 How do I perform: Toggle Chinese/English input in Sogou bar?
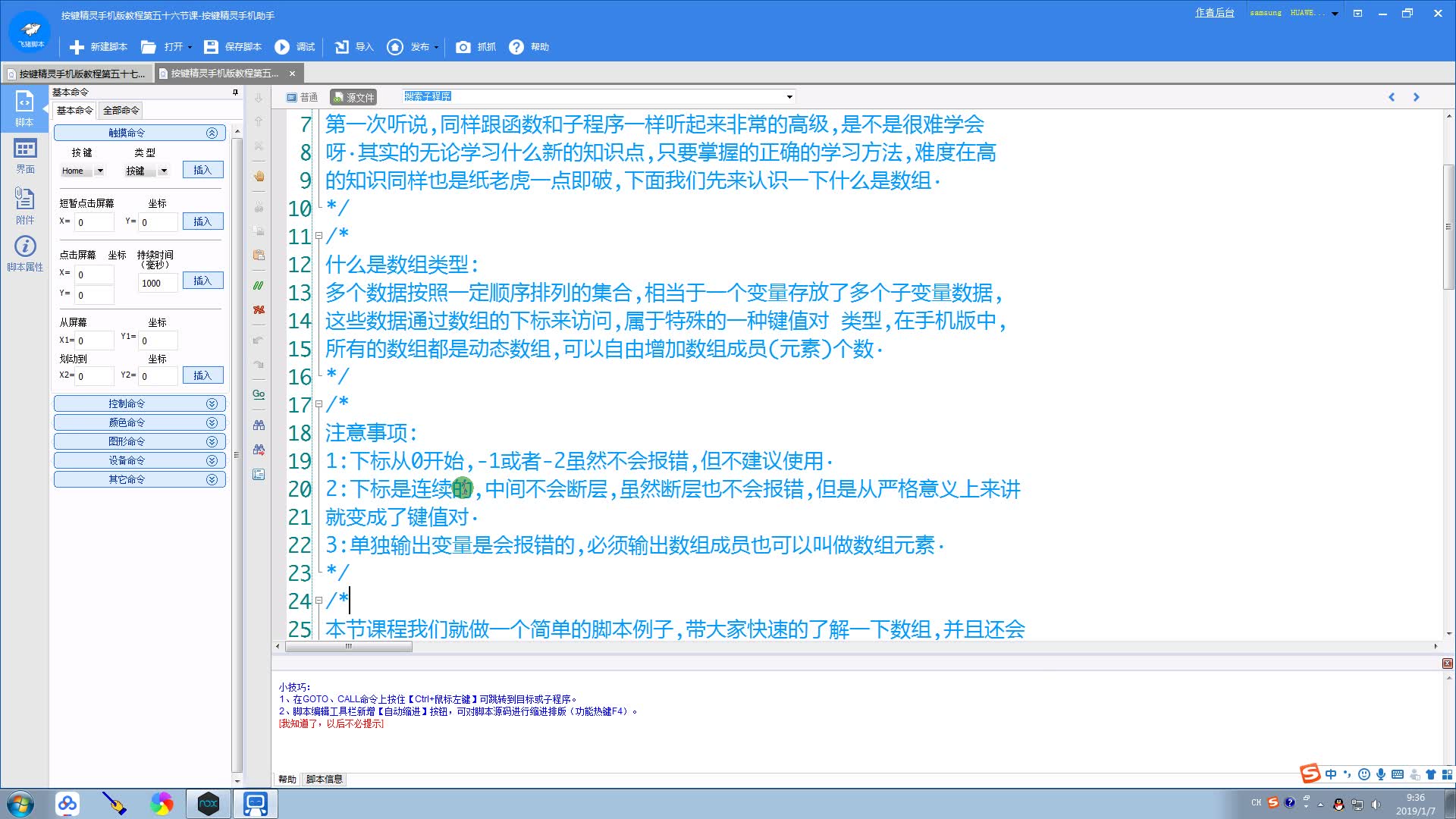(1332, 773)
